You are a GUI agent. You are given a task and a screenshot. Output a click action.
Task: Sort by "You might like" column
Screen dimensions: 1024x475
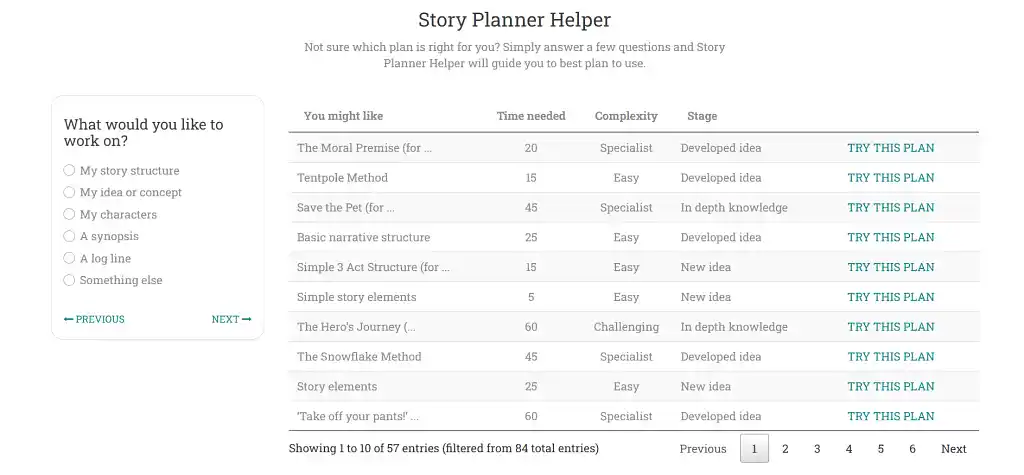point(343,116)
